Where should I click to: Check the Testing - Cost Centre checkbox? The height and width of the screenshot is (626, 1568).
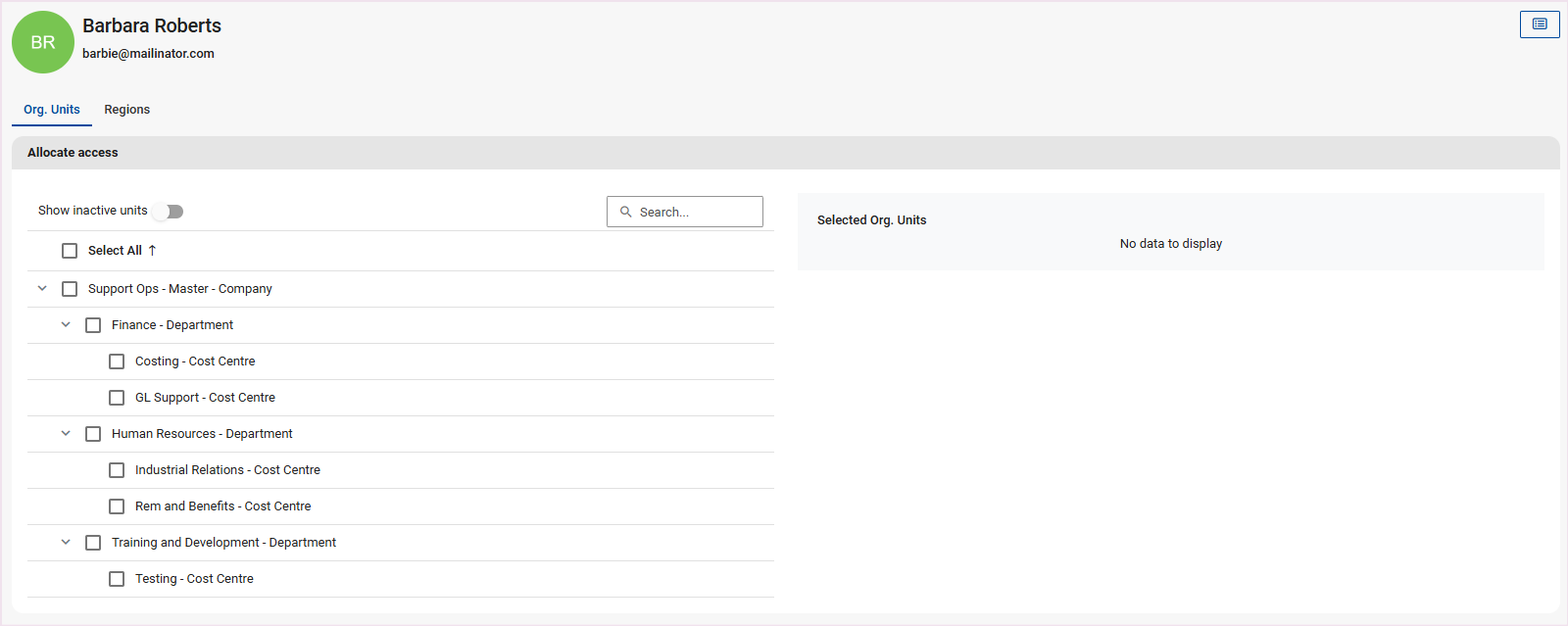117,579
